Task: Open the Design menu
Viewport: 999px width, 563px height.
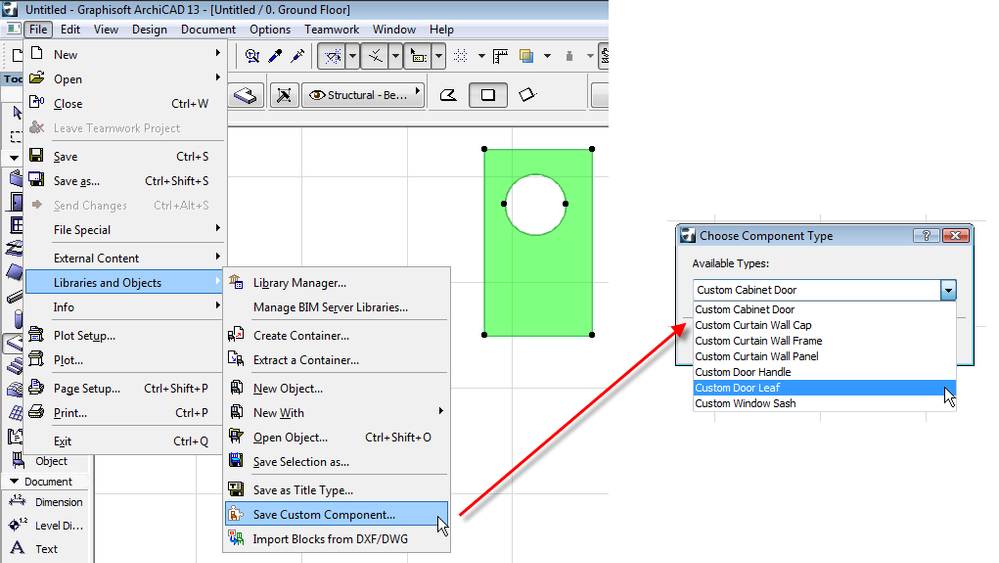Action: (x=149, y=29)
